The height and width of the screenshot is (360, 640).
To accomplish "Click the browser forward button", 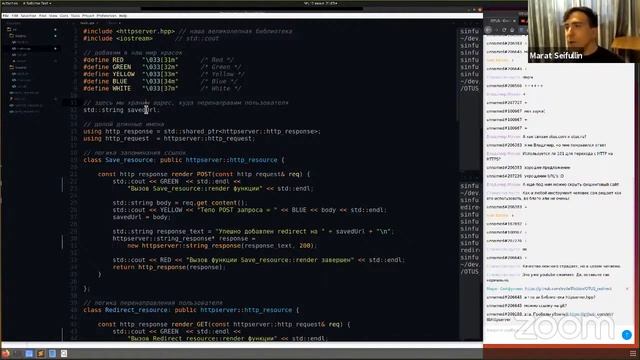I will tap(496, 30).
